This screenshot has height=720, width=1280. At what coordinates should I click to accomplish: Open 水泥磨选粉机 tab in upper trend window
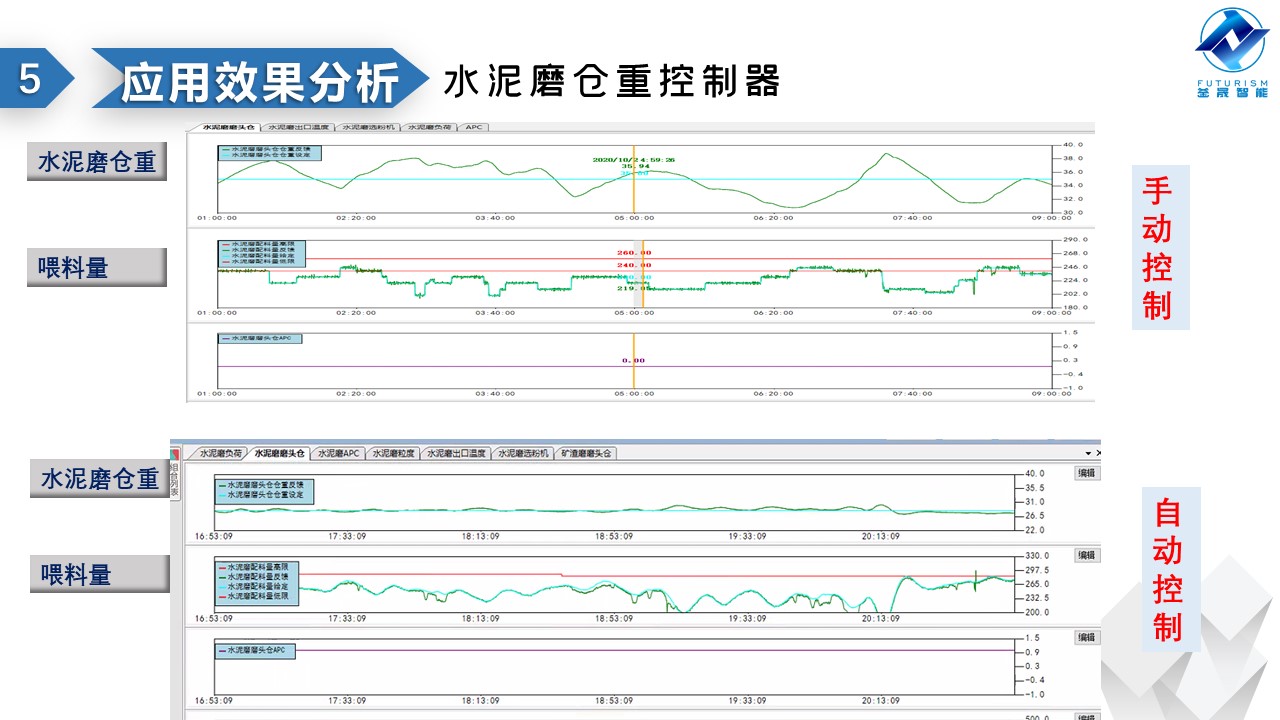[x=369, y=128]
